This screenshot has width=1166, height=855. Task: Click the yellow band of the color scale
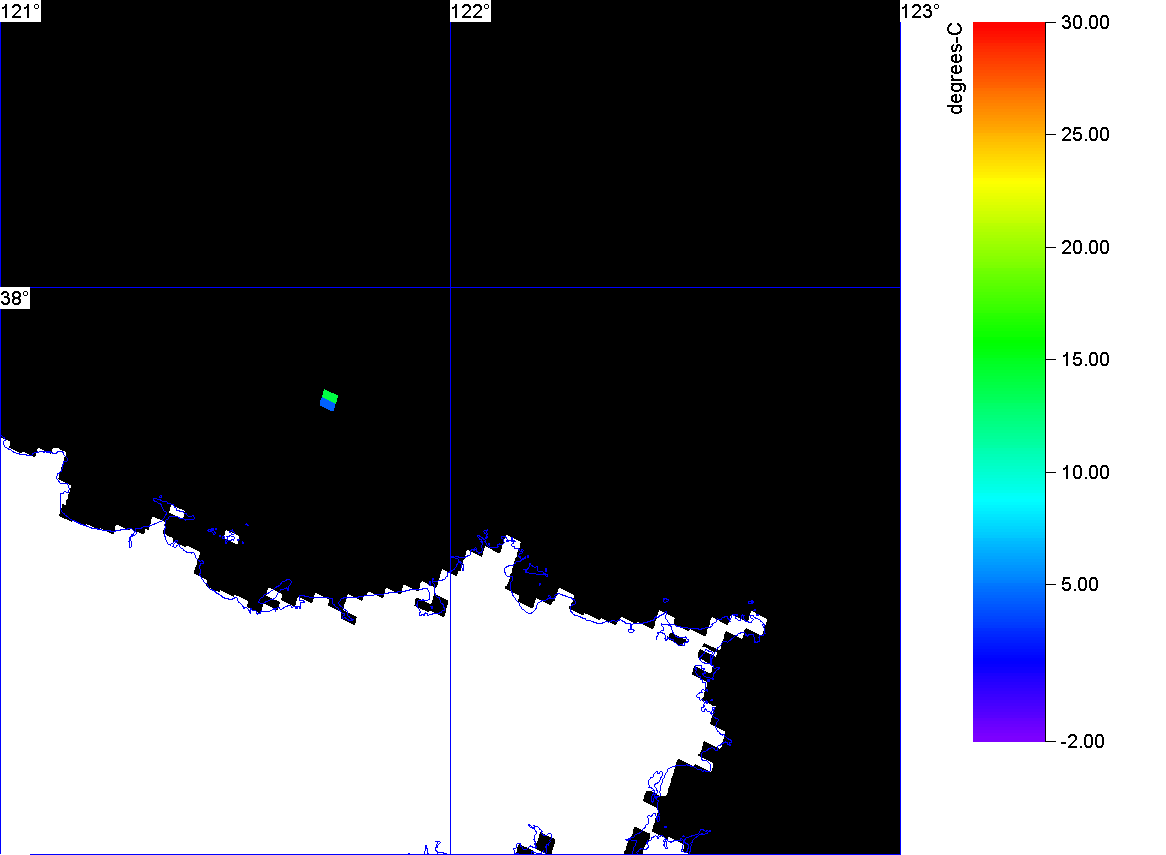point(1009,180)
